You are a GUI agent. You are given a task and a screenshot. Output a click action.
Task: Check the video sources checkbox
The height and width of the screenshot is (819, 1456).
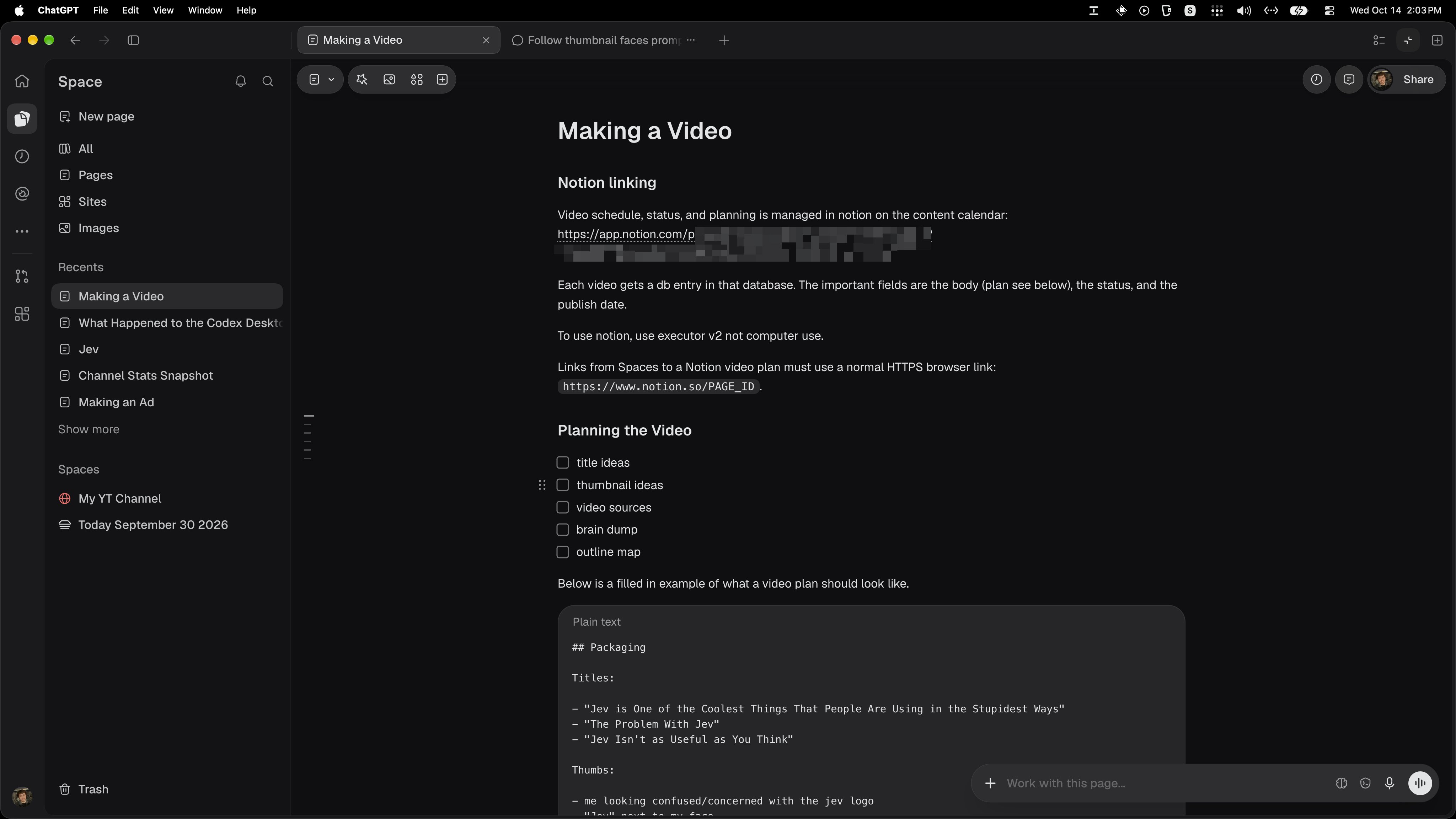[x=562, y=507]
